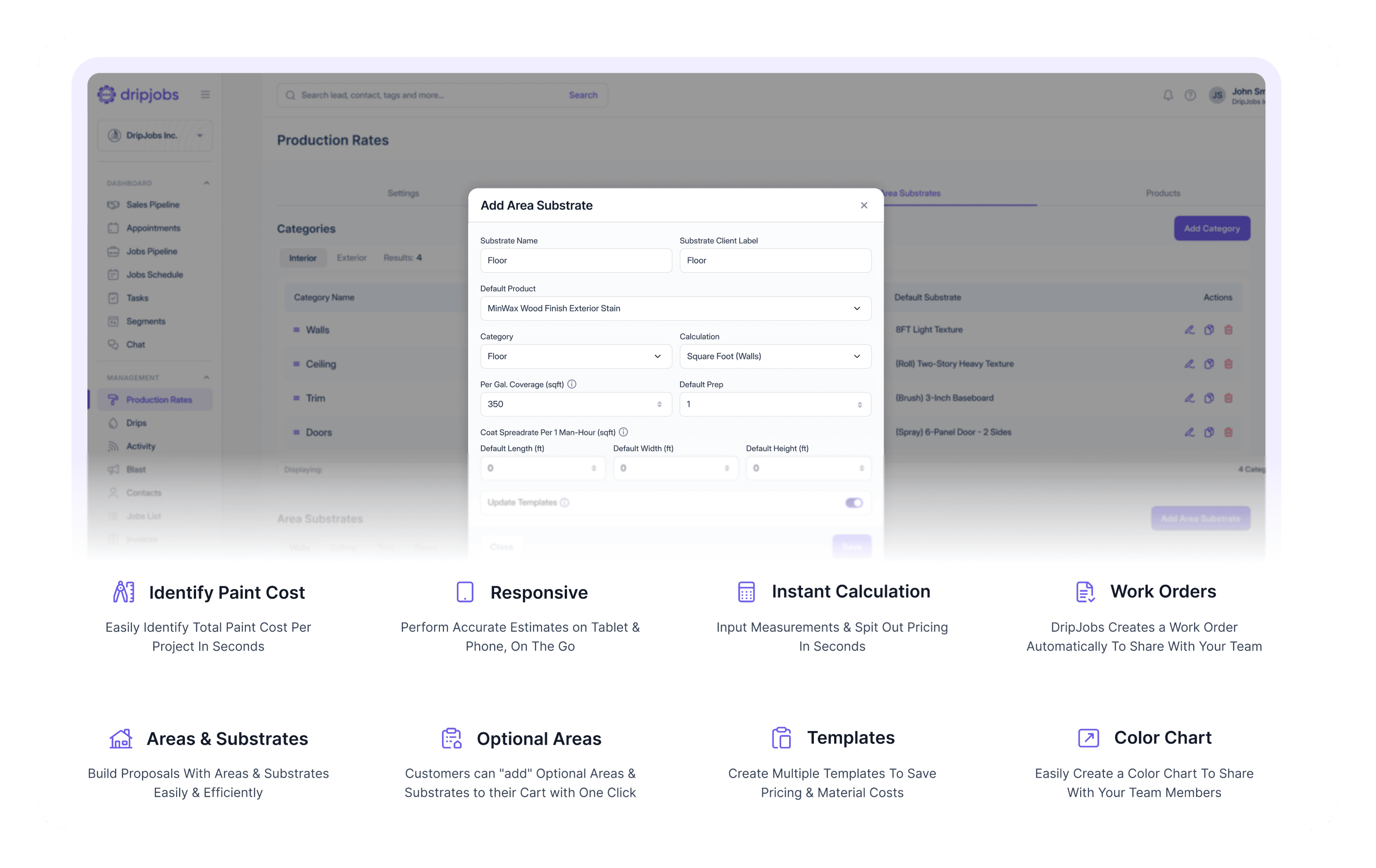1376x868 pixels.
Task: Click the dripjobs logo icon
Action: (106, 94)
